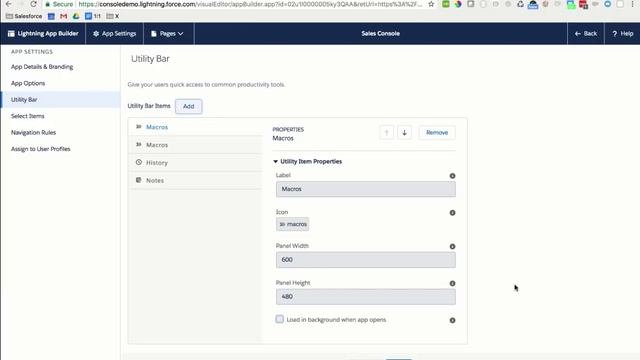Select App Options in sidebar
This screenshot has width=640, height=360.
(28, 83)
